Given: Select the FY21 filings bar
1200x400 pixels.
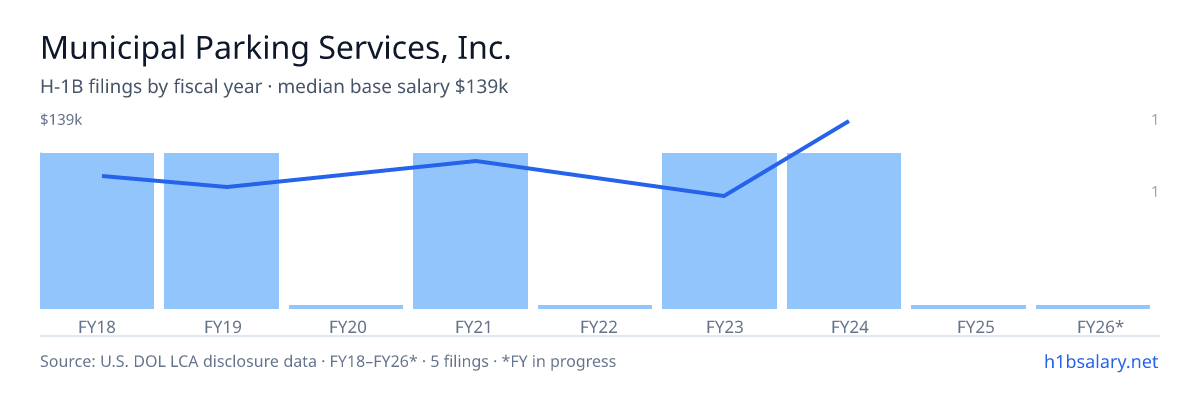Looking at the screenshot, I should pyautogui.click(x=470, y=231).
